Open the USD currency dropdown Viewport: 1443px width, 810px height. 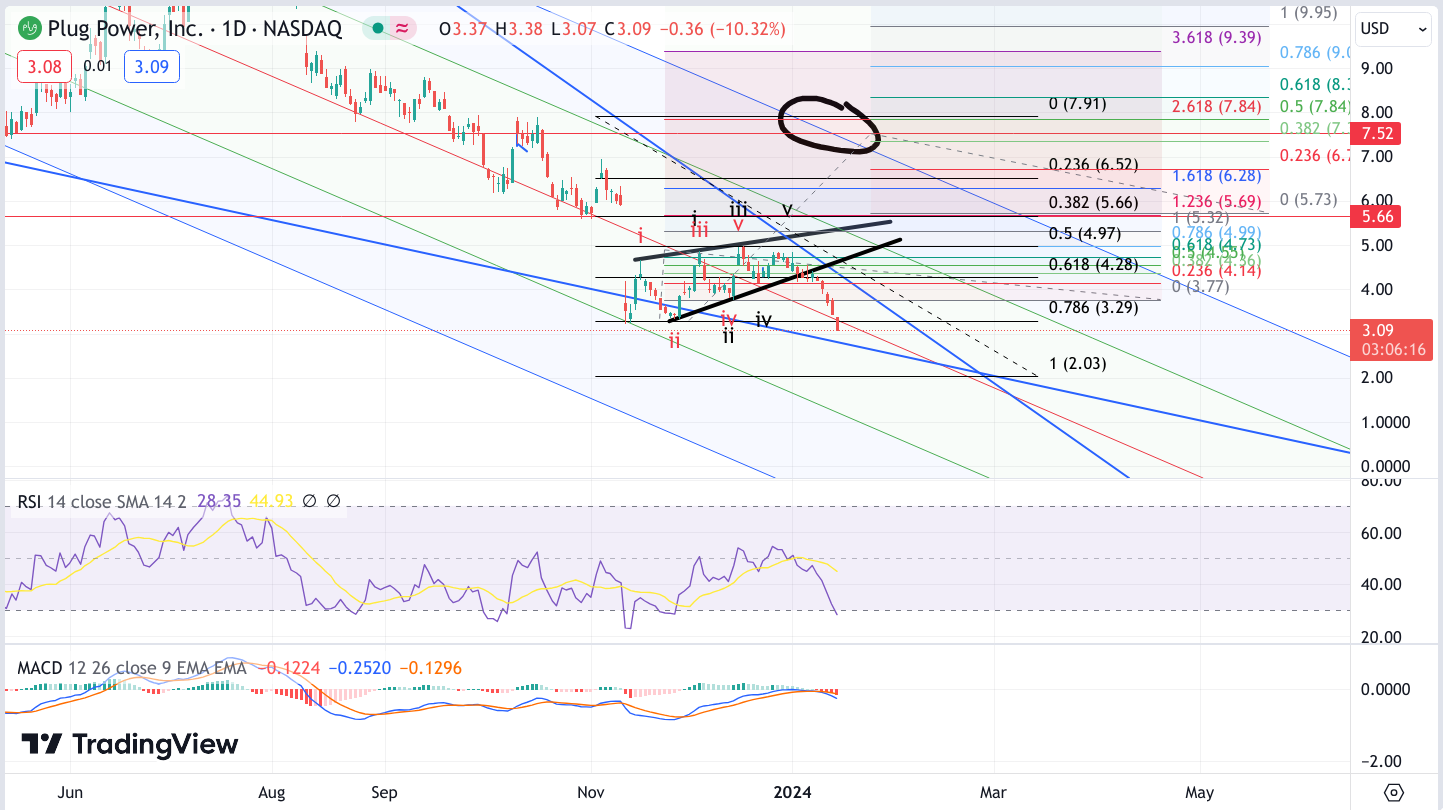click(1394, 29)
